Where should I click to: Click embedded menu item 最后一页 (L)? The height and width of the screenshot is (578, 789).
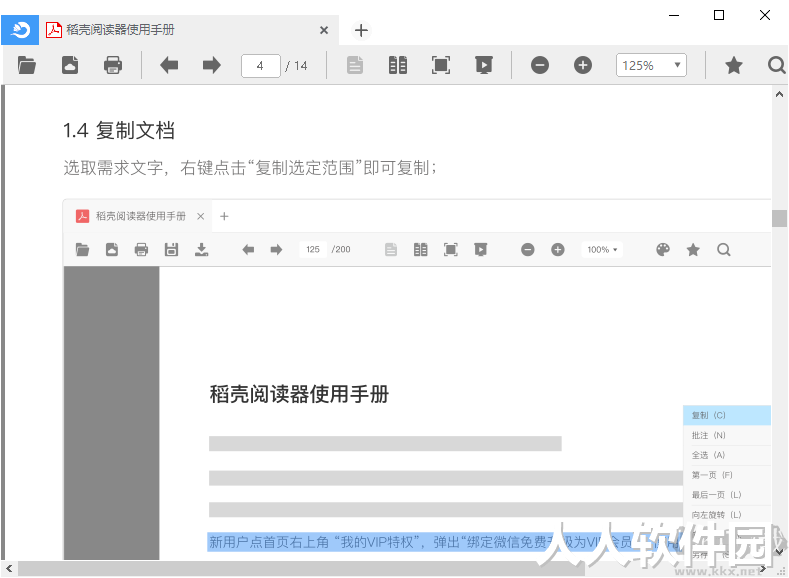pos(727,495)
